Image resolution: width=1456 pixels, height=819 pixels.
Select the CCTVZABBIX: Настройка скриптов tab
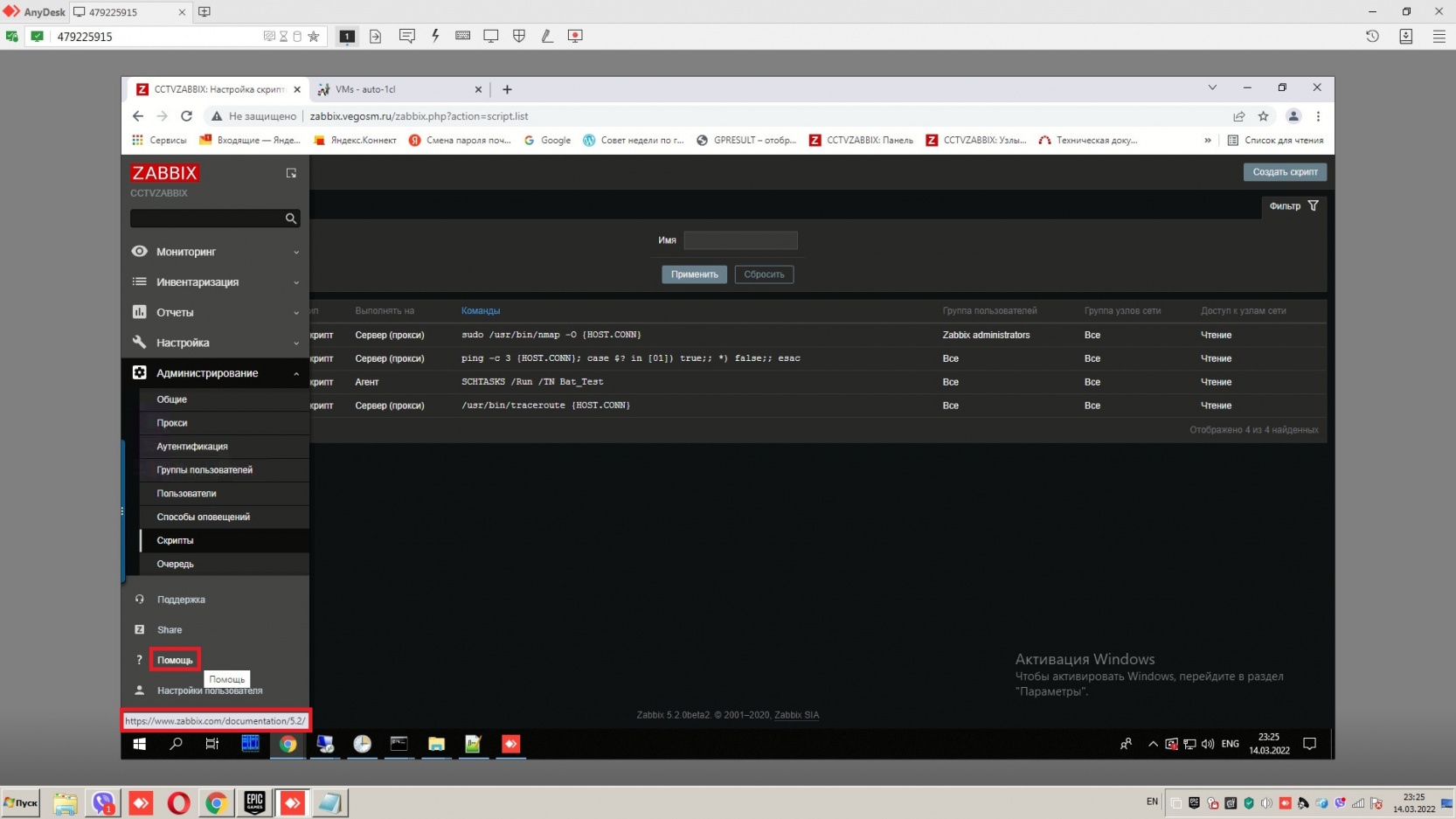point(218,89)
